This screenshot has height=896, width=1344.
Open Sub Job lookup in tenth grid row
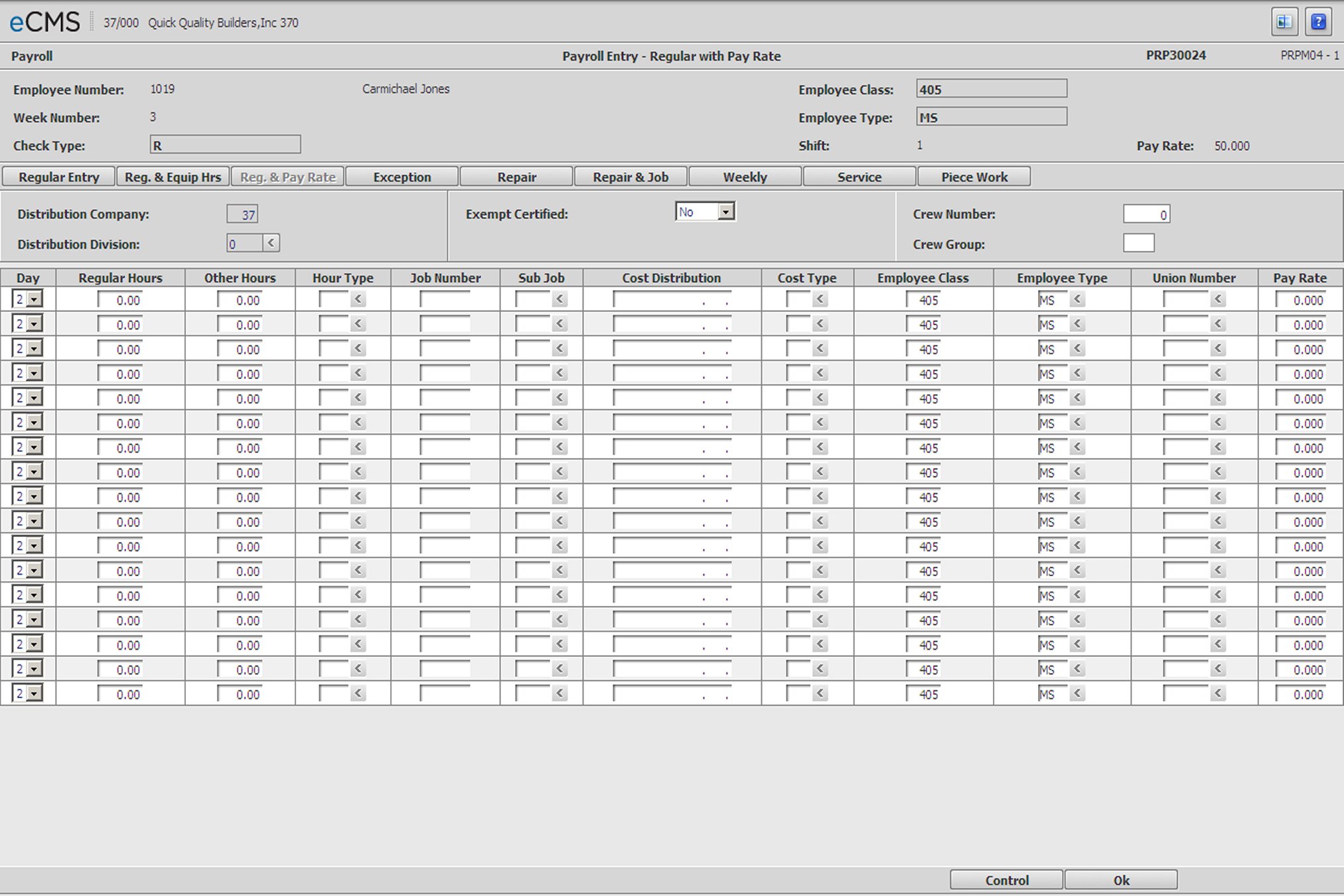point(560,521)
